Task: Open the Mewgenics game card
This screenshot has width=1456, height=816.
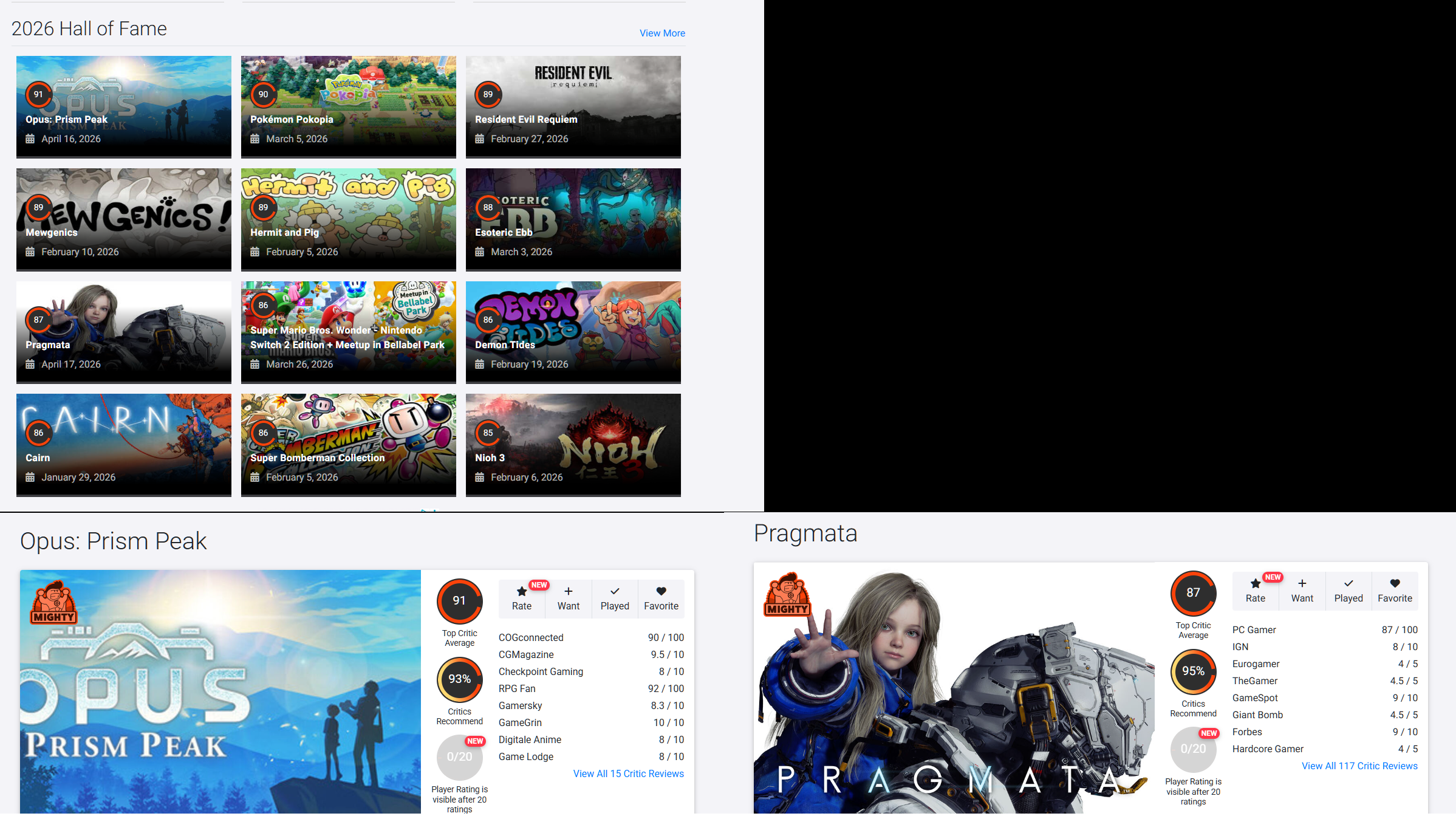Action: click(x=123, y=219)
